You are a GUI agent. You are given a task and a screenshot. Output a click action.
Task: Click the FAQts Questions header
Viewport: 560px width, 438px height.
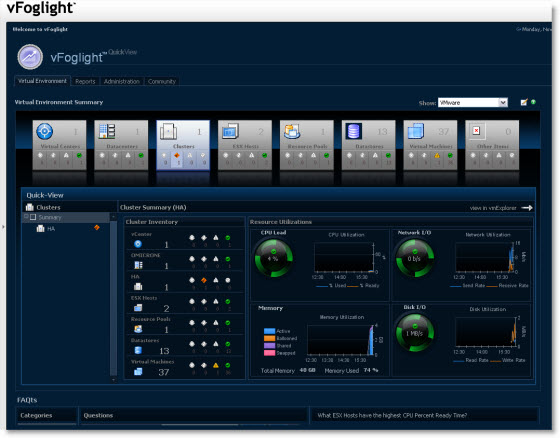point(98,415)
